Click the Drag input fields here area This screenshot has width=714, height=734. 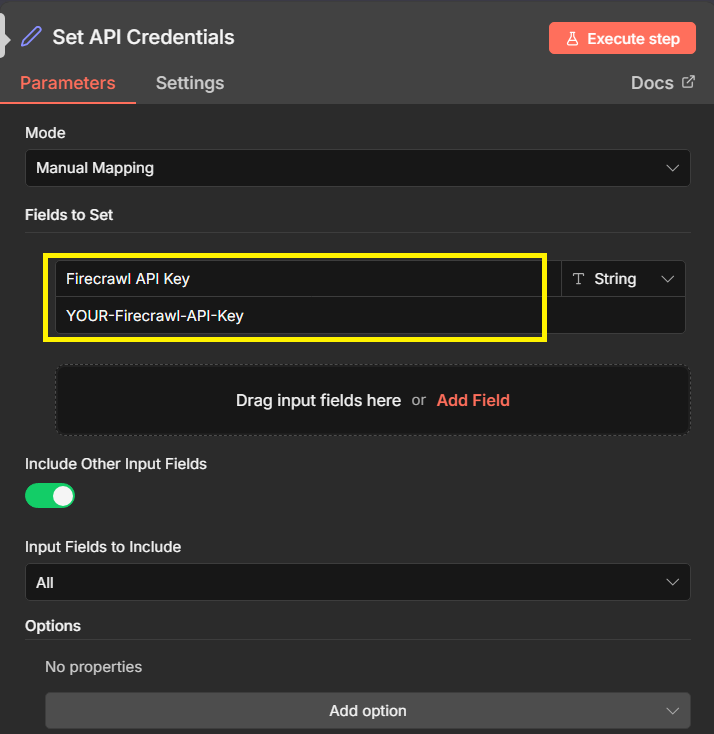318,400
